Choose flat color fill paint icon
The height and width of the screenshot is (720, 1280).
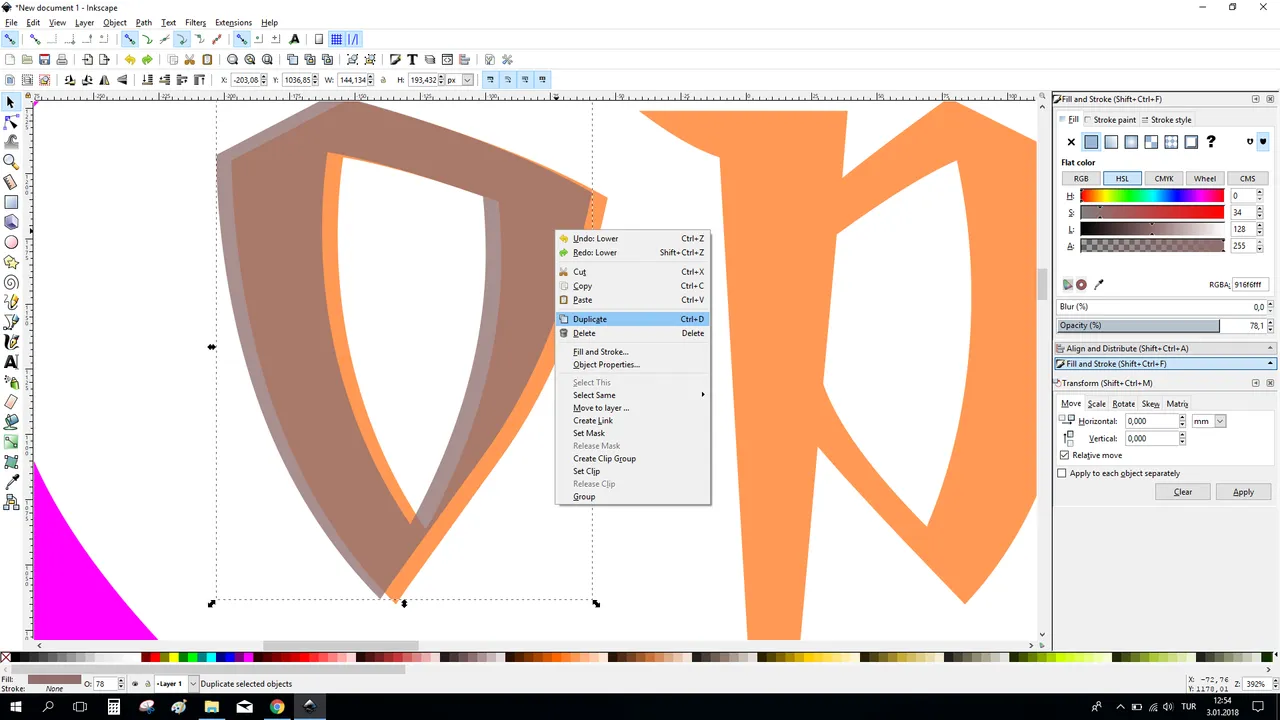[x=1091, y=142]
